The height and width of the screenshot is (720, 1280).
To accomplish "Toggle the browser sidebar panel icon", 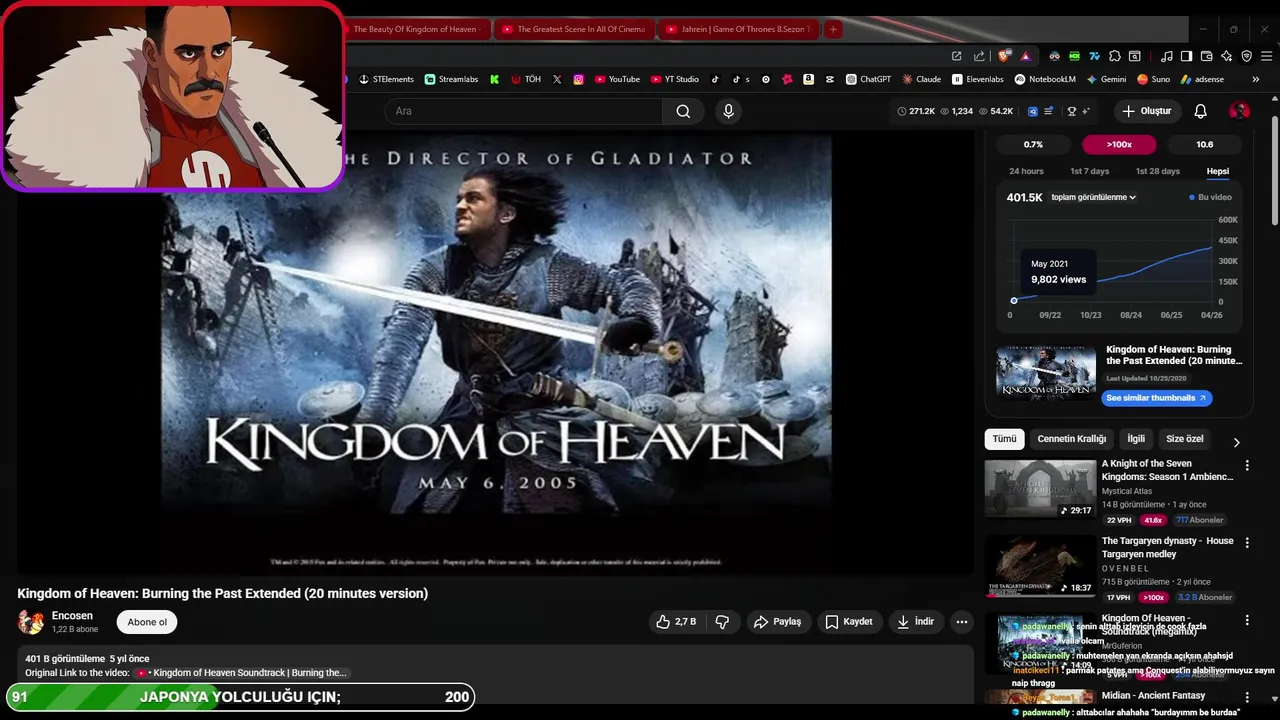I will tap(1185, 56).
